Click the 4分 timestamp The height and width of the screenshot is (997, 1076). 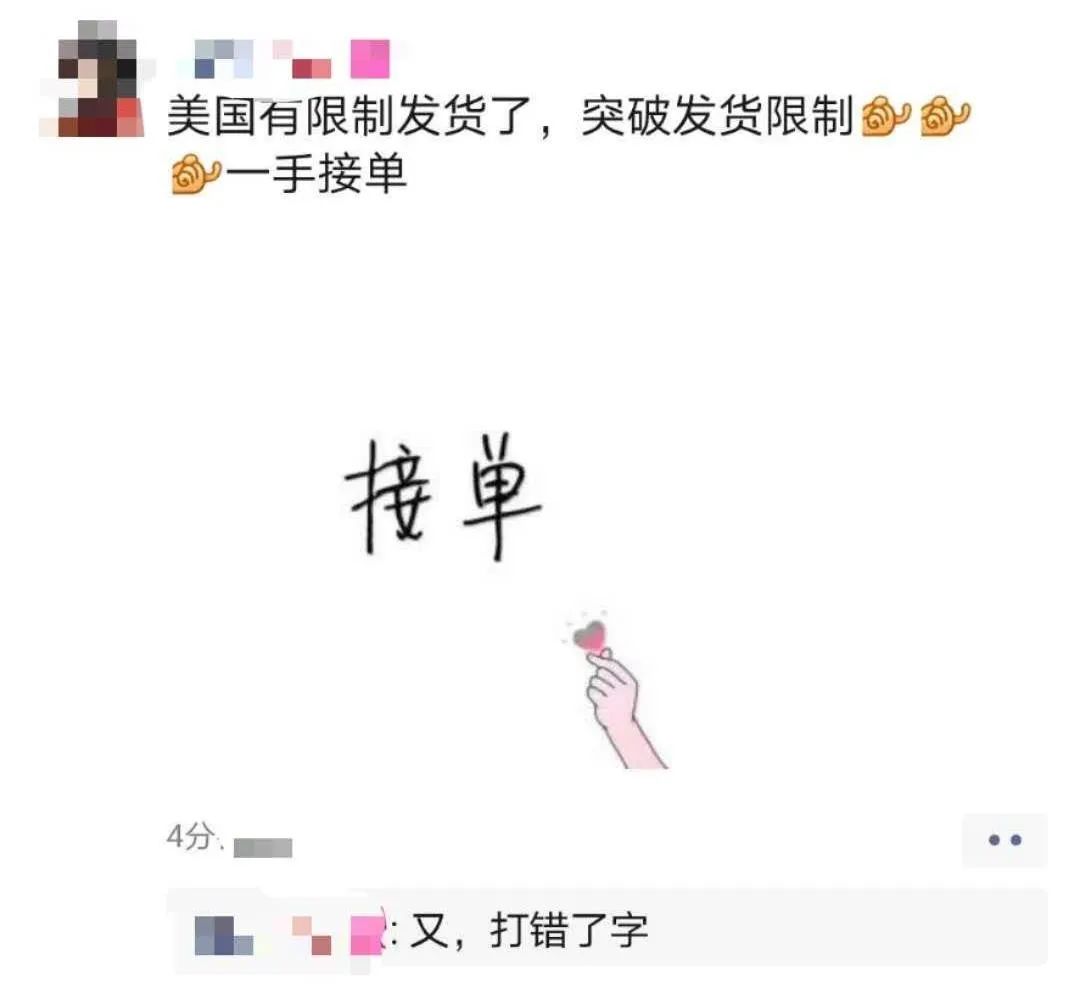click(x=191, y=836)
